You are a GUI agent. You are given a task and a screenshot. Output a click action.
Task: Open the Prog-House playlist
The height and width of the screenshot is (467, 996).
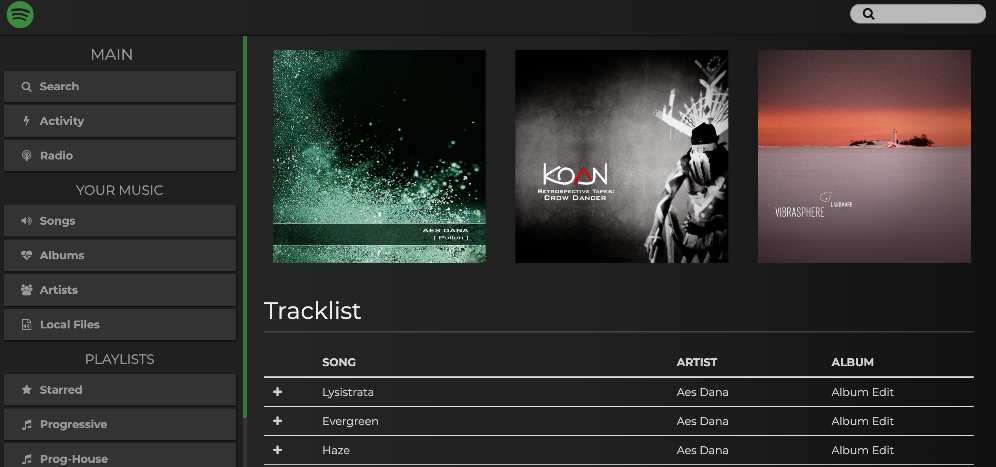tap(120, 456)
